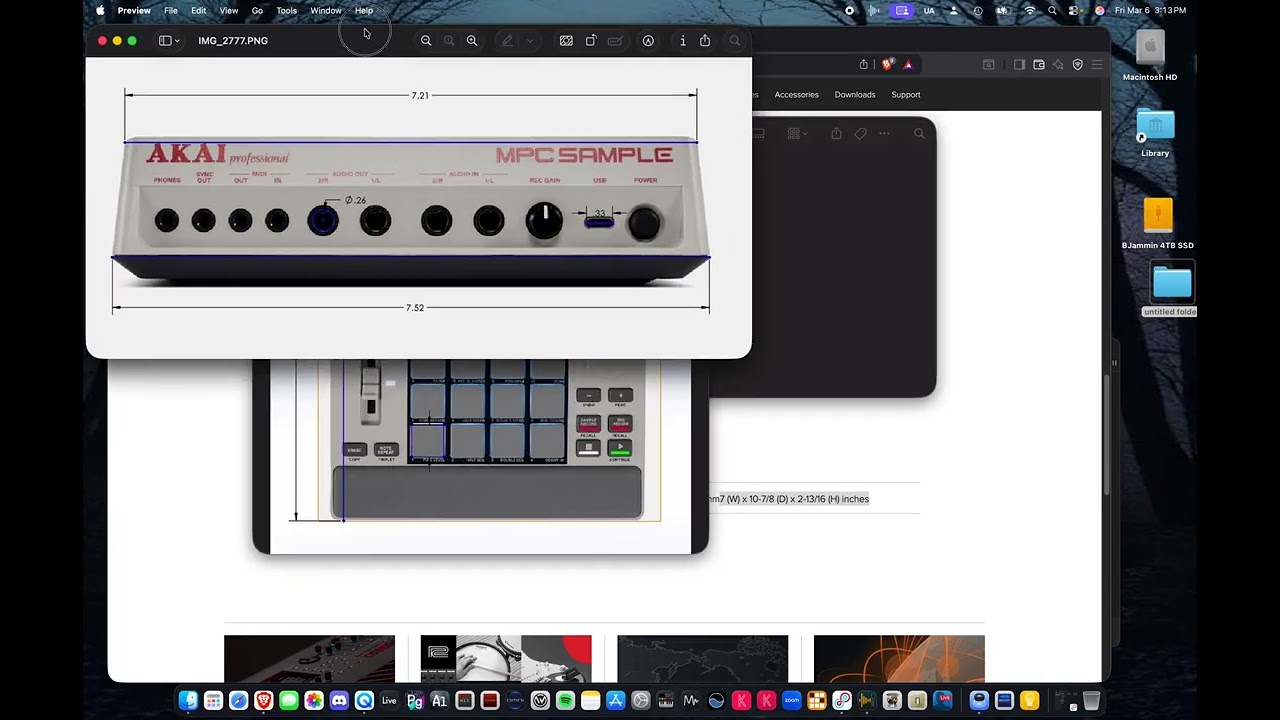Open the View menu
The height and width of the screenshot is (720, 1280).
(229, 11)
